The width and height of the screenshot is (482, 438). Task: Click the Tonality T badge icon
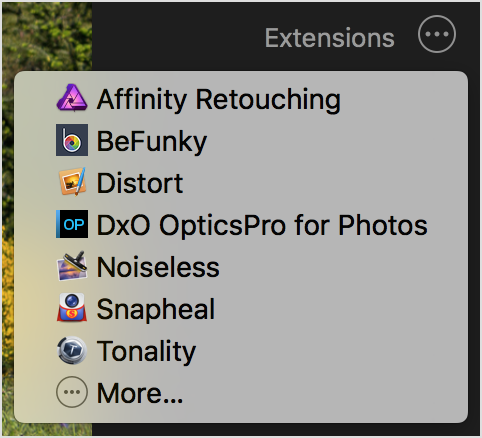click(x=72, y=350)
